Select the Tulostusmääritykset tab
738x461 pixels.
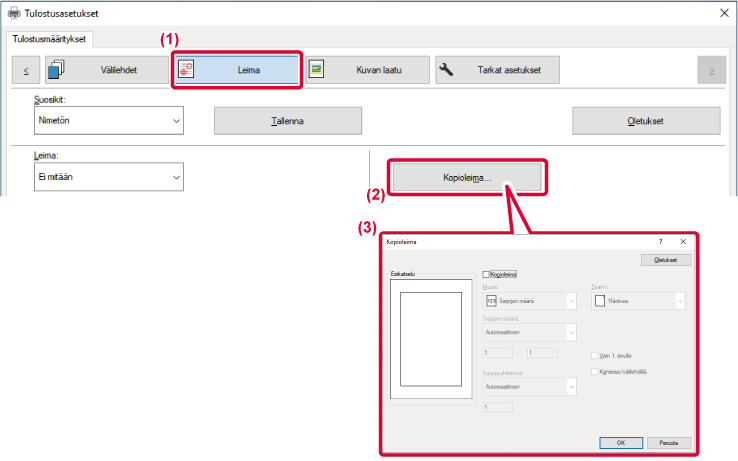tap(48, 38)
